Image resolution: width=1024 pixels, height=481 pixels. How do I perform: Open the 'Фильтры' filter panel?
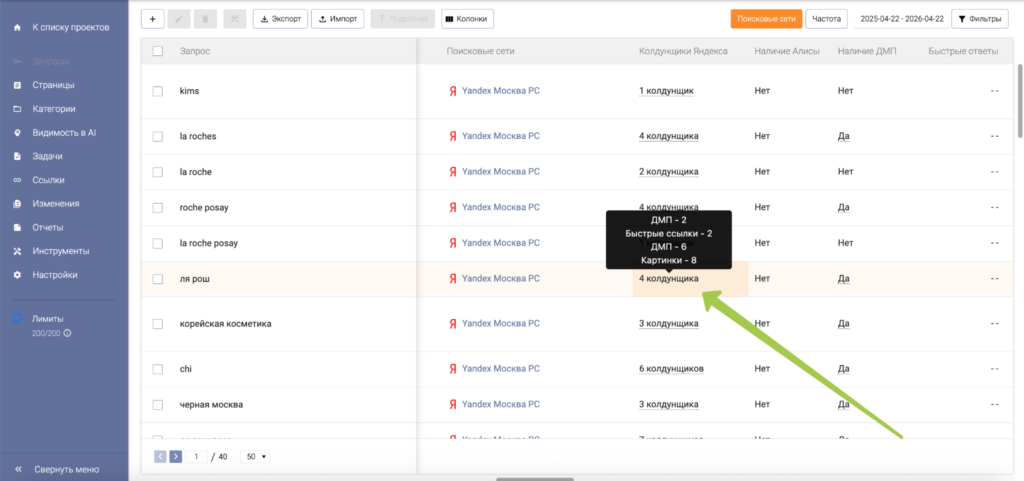pos(979,19)
